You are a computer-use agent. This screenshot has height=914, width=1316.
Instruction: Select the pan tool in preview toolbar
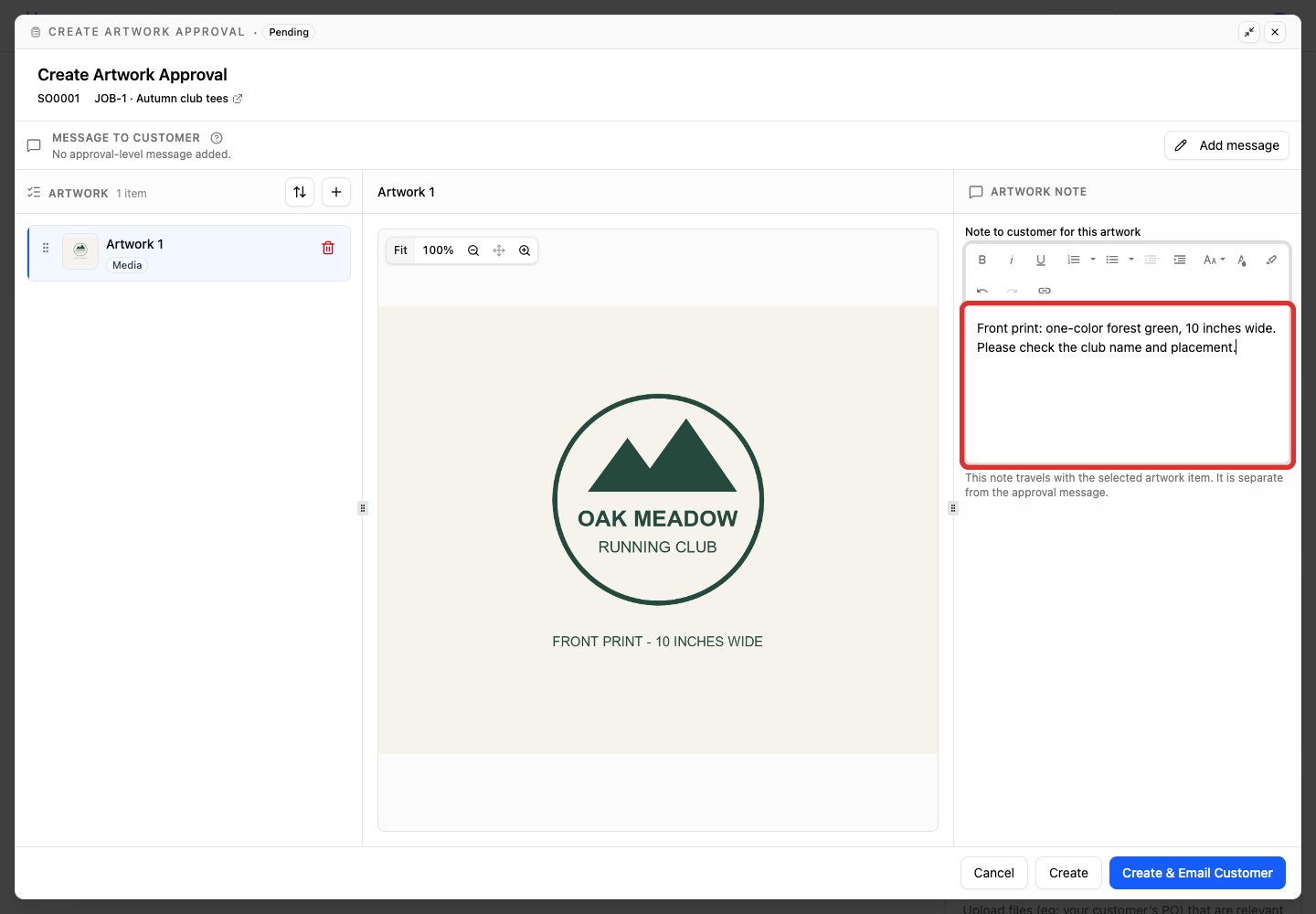(x=499, y=250)
